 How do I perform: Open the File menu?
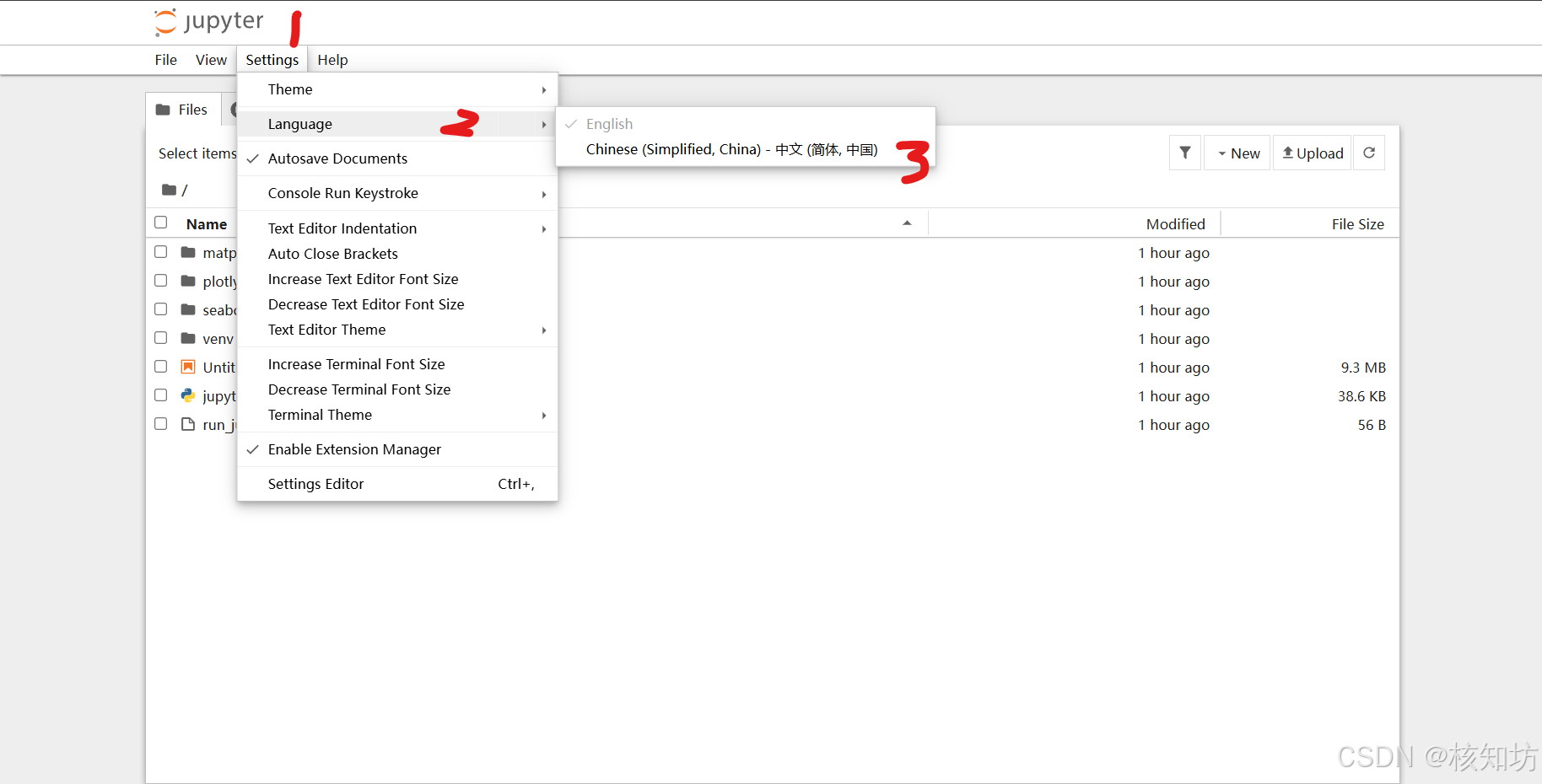pos(166,60)
